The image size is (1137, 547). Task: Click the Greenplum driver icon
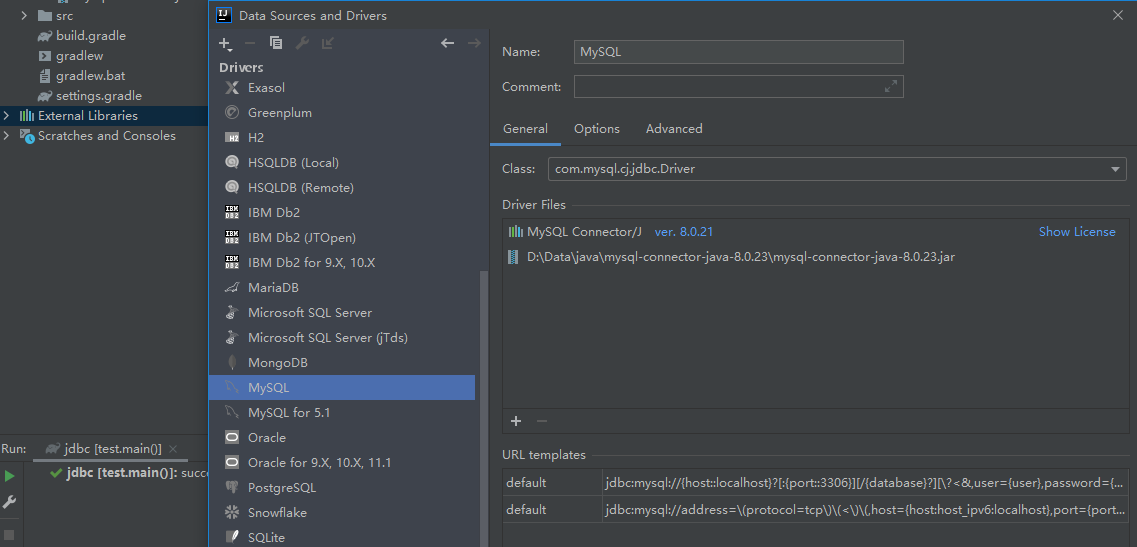(x=232, y=112)
